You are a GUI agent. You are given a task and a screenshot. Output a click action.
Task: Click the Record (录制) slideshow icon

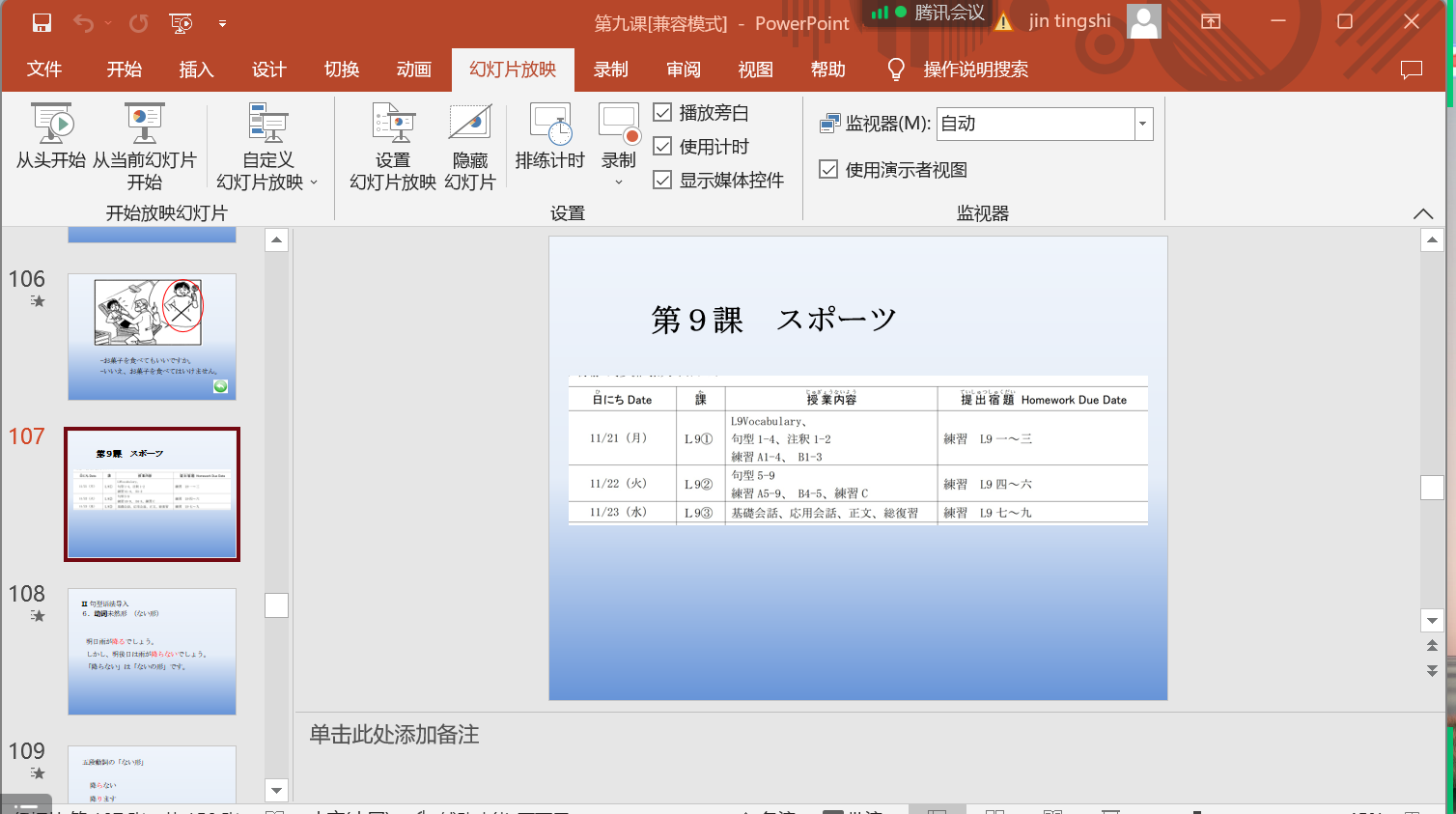[619, 124]
